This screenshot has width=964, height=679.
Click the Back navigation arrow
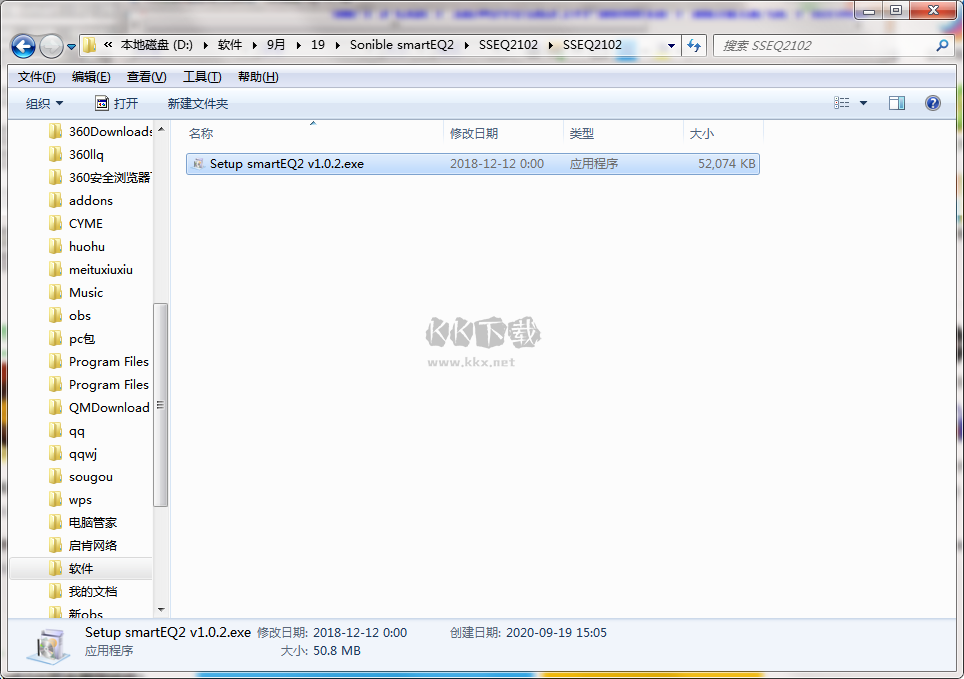pos(22,46)
